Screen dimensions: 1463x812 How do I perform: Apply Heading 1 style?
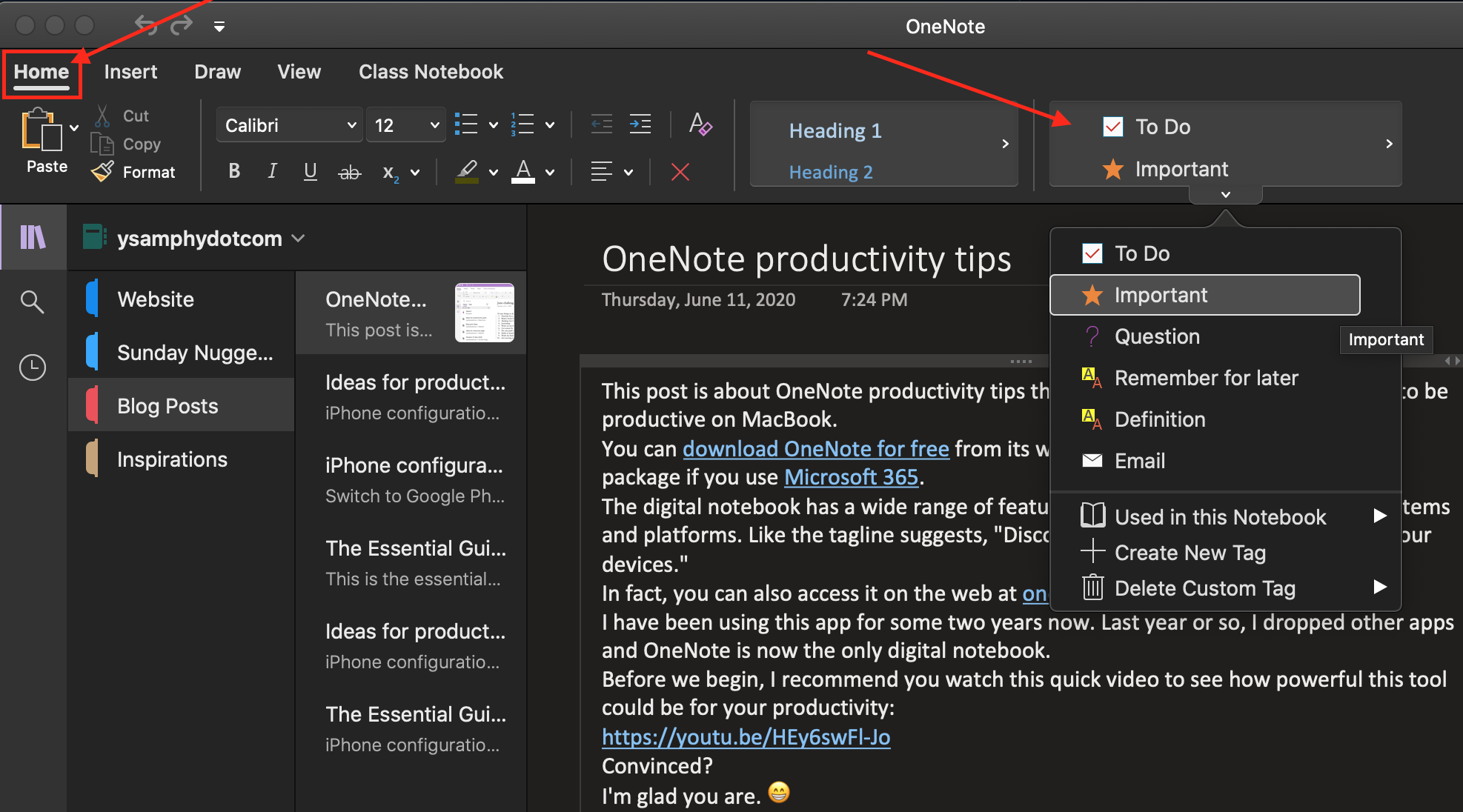835,130
